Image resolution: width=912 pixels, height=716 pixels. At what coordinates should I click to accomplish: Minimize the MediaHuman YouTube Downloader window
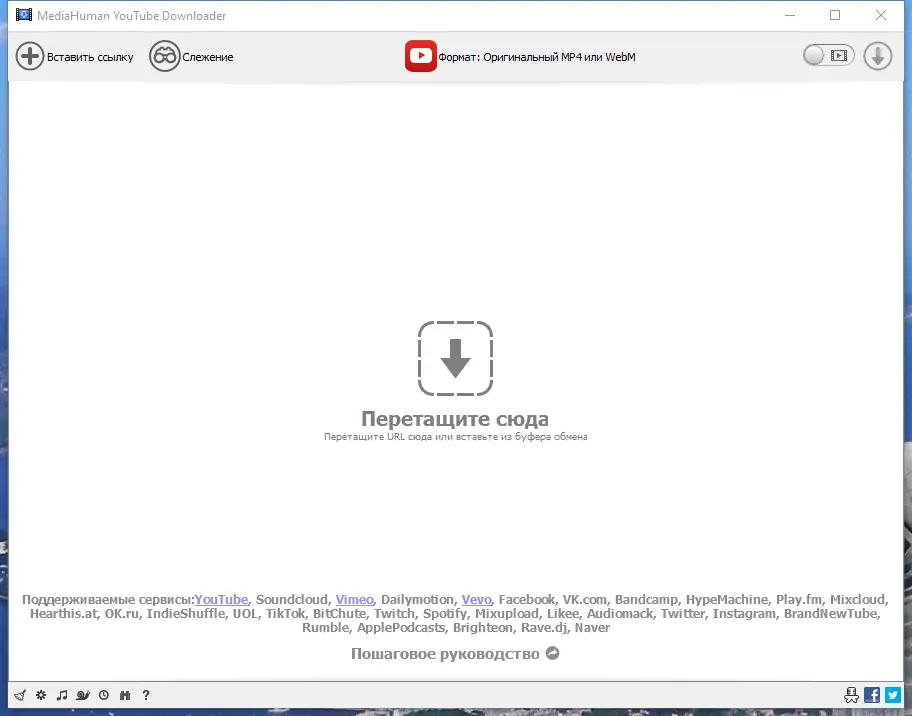790,15
